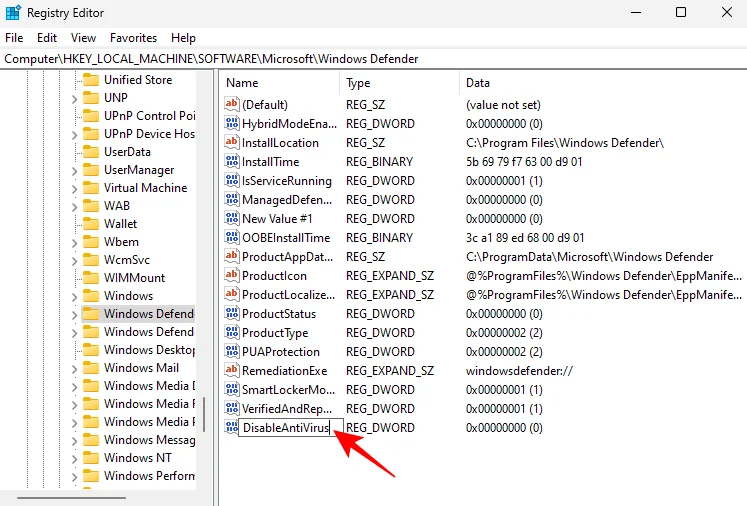Click InstallTime data 5b 69 79 f7

524,162
